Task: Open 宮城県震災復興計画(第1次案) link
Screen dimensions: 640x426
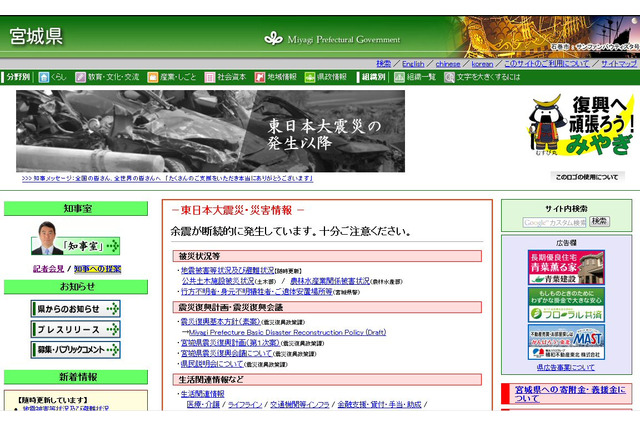Action: (230, 343)
